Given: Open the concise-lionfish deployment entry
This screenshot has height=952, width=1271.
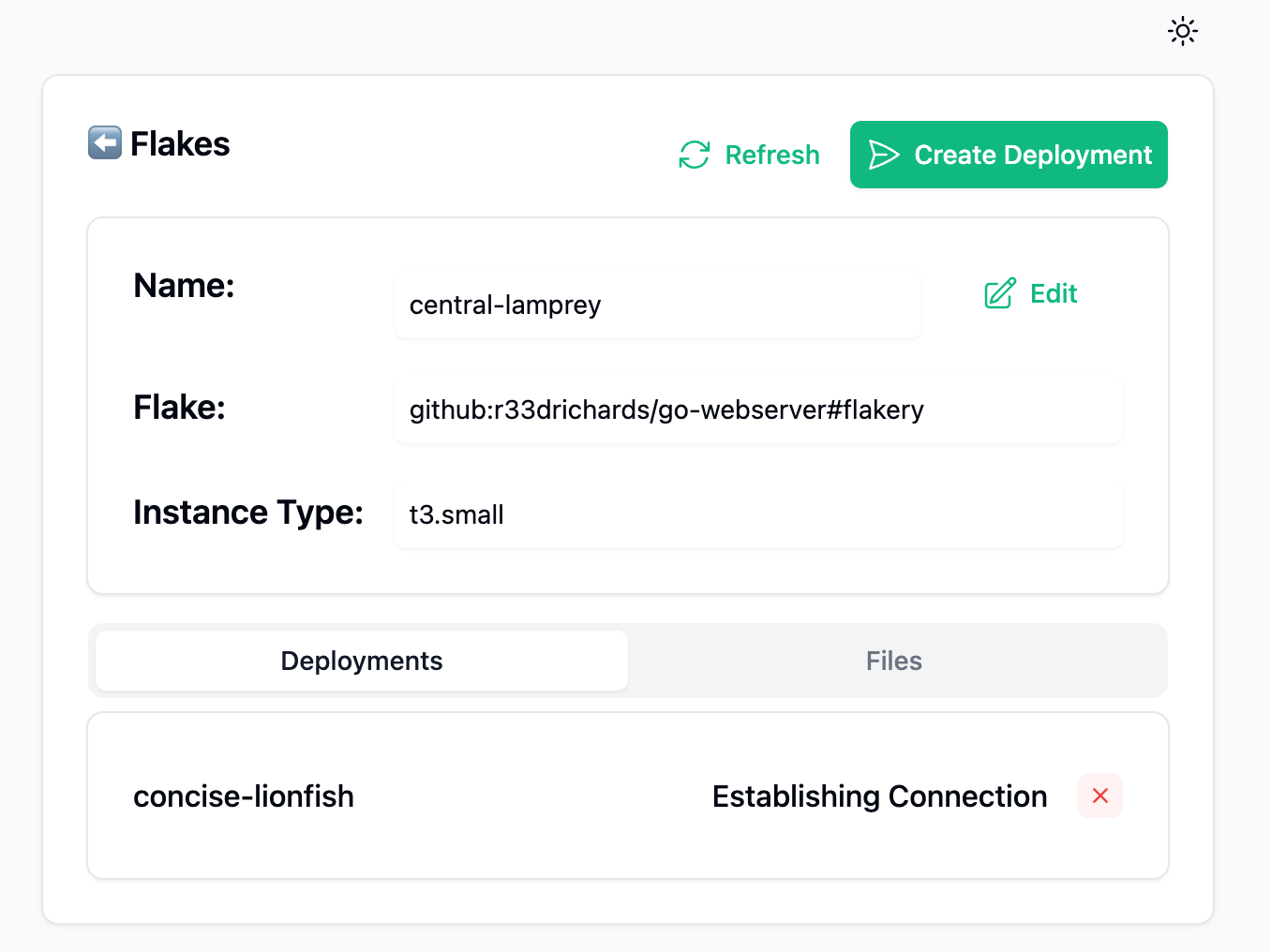Looking at the screenshot, I should pyautogui.click(x=244, y=796).
